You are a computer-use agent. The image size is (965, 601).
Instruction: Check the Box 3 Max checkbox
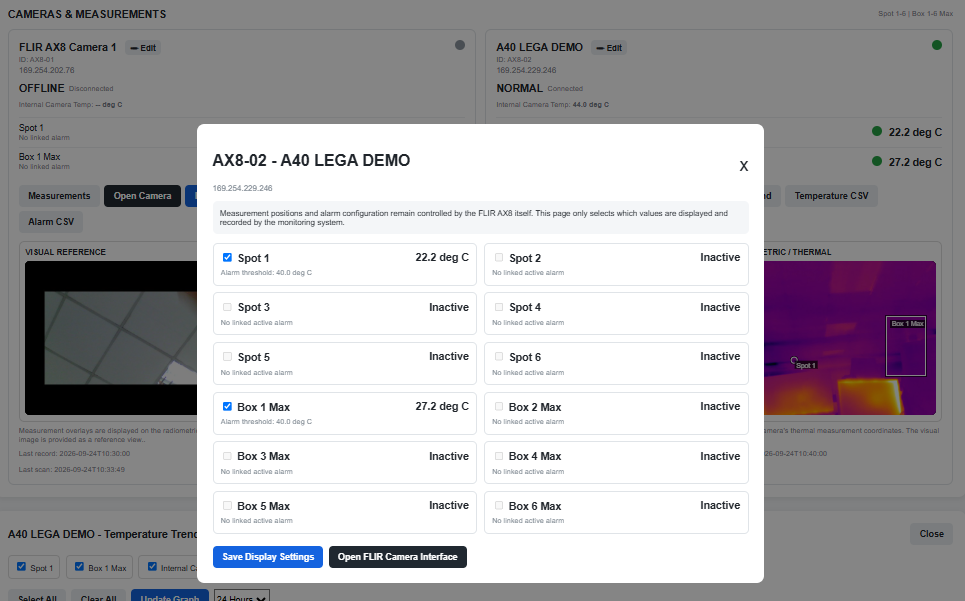click(227, 456)
